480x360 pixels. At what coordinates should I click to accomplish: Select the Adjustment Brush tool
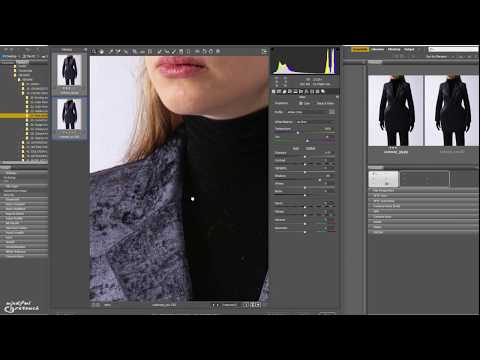pos(173,52)
